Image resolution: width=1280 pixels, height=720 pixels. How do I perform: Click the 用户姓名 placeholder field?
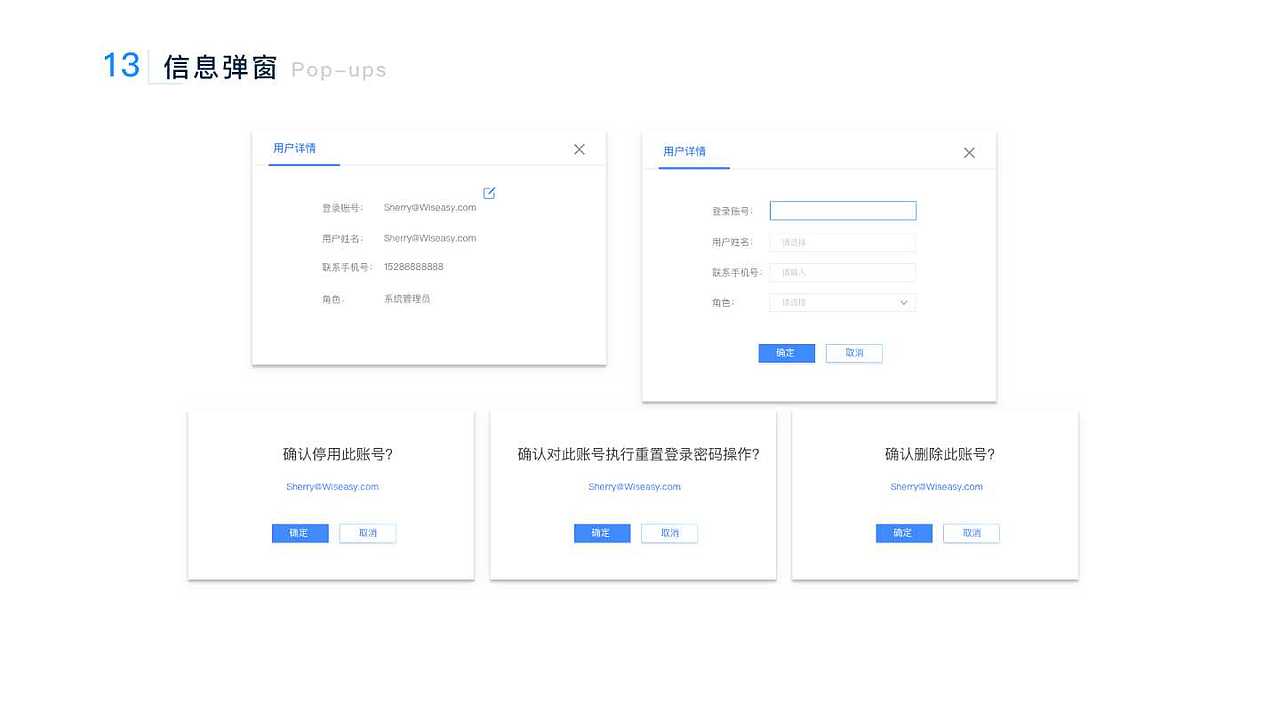842,241
